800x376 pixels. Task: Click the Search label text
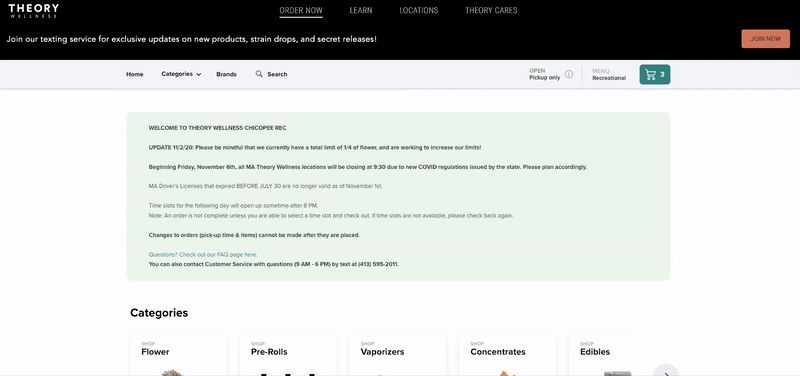(277, 74)
